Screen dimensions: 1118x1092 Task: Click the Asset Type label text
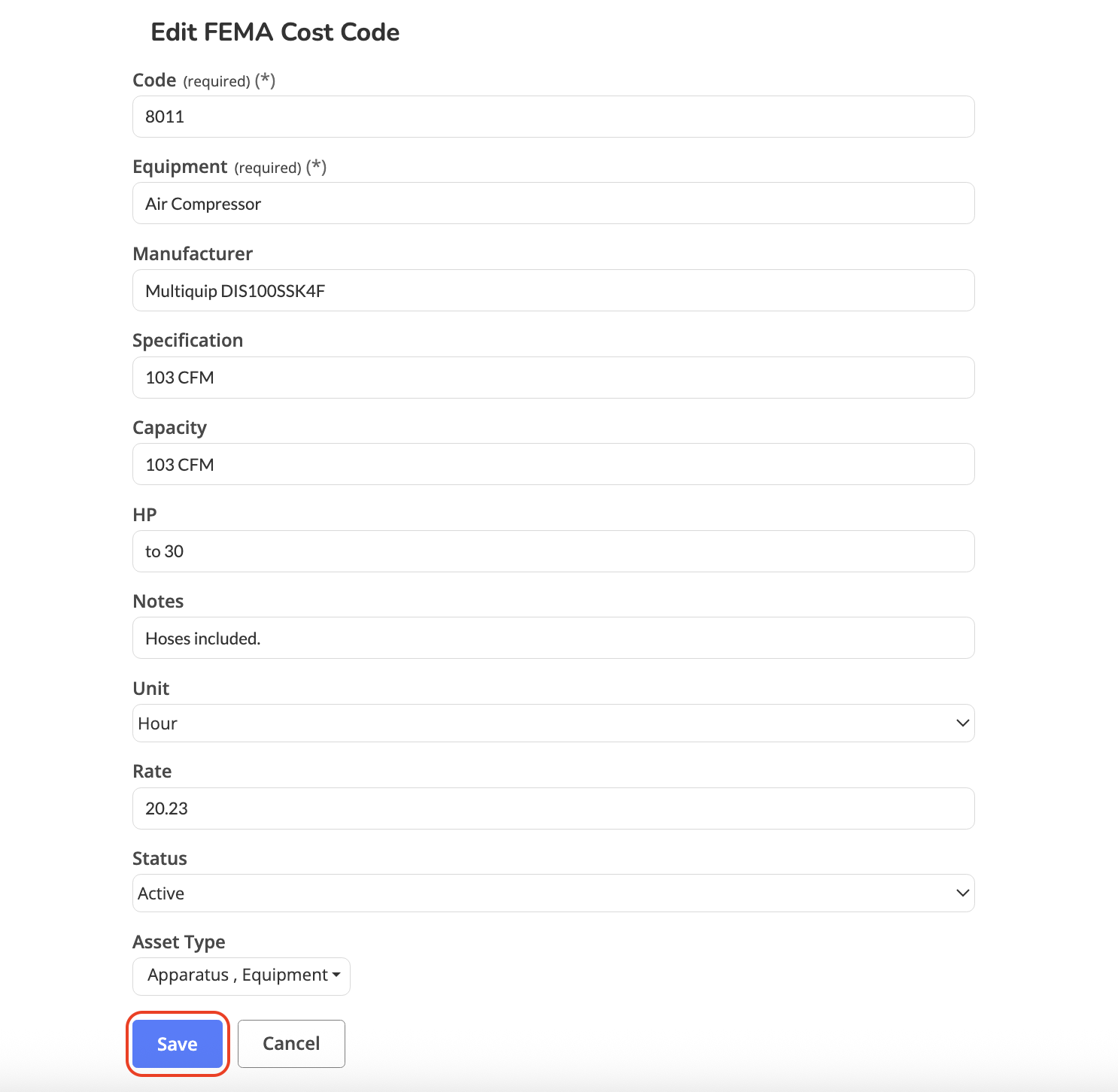click(179, 942)
